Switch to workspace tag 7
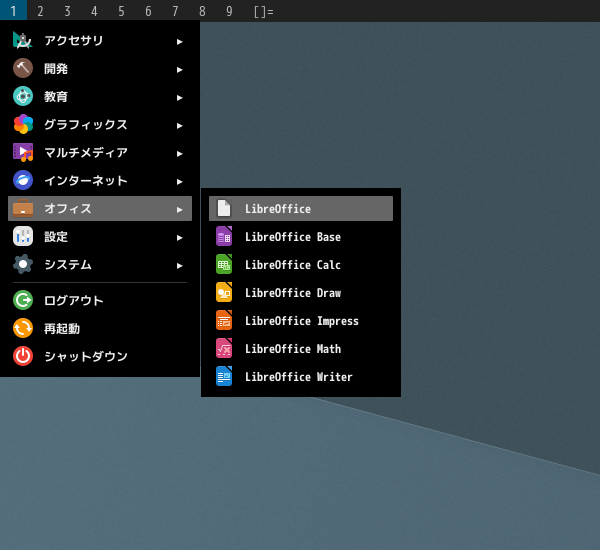This screenshot has height=550, width=600. tap(175, 11)
